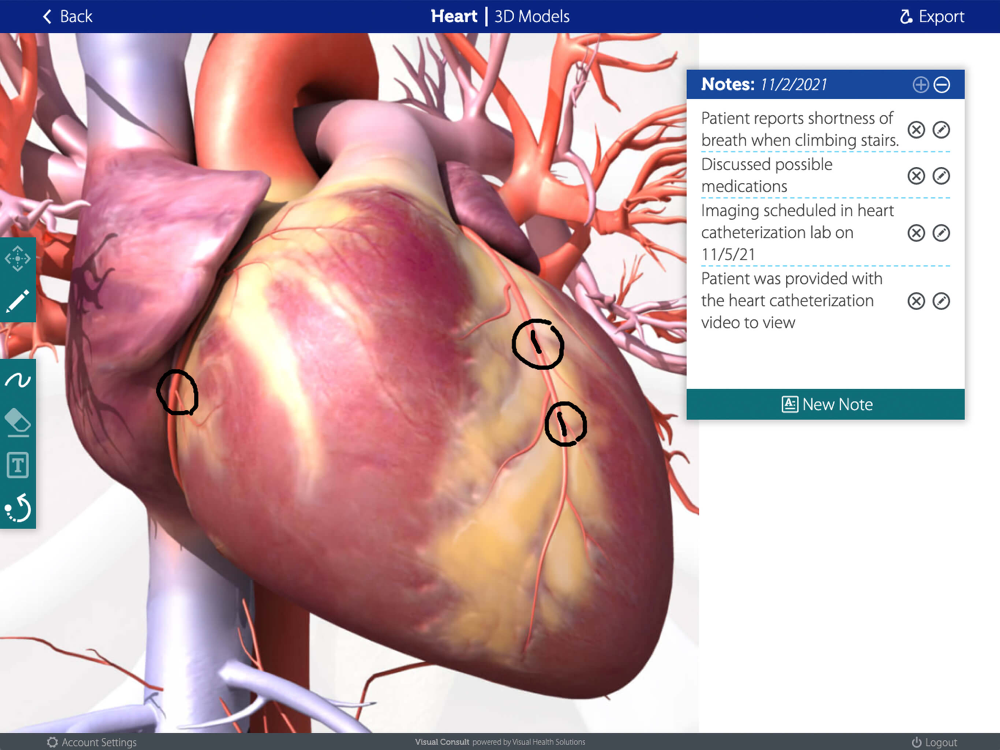Image resolution: width=1000 pixels, height=750 pixels.
Task: Delete the Imaging scheduled note
Action: point(916,233)
